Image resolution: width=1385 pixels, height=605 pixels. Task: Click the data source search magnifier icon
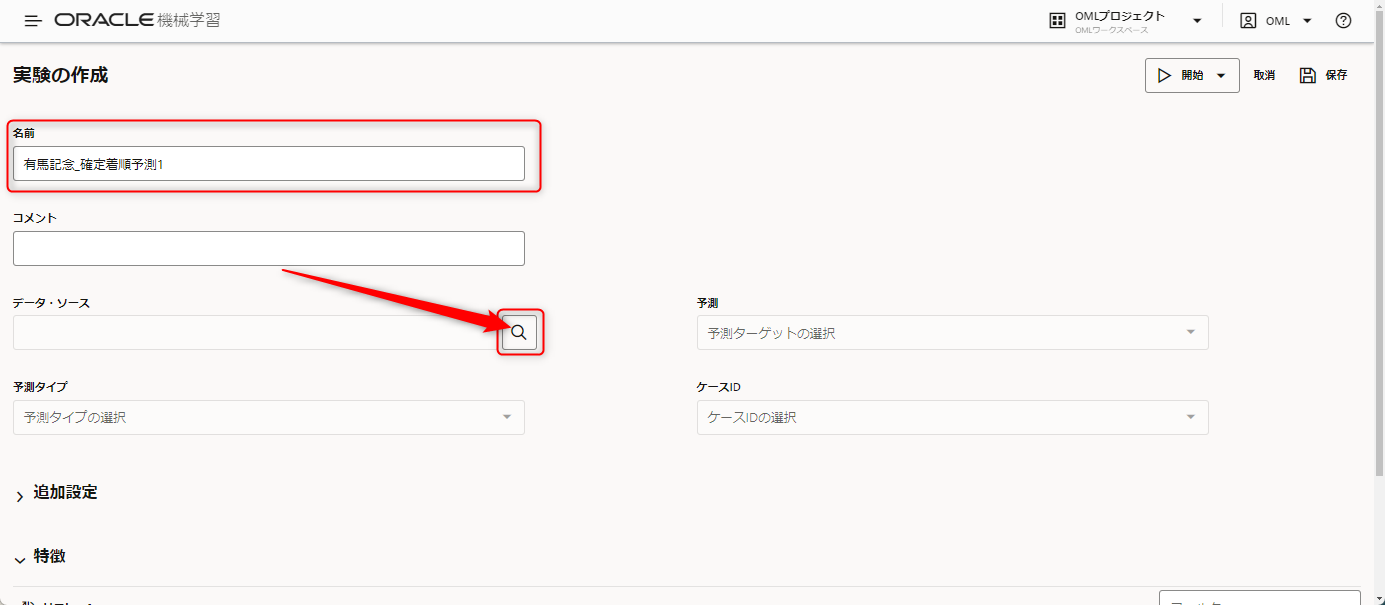(x=519, y=333)
